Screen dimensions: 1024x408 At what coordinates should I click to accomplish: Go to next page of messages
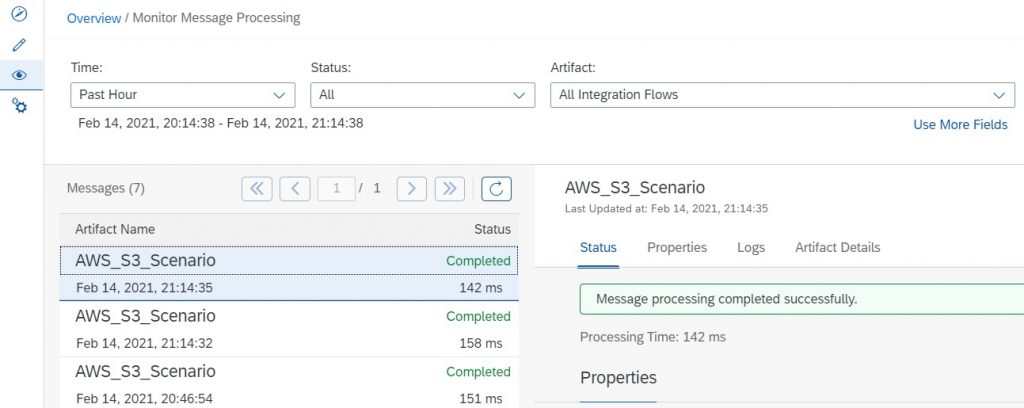411,189
